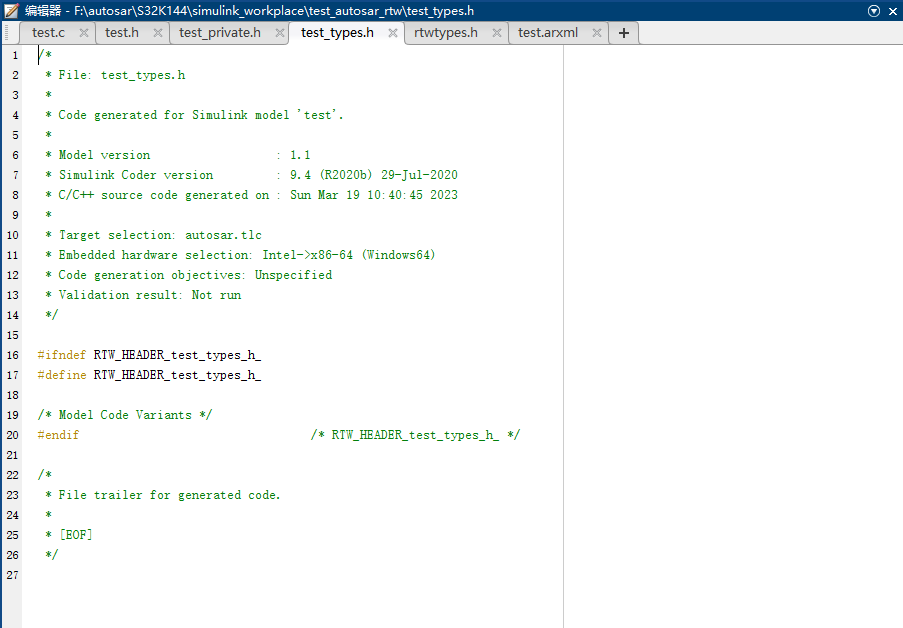Close the test.c tab with its x icon
Viewport: 903px width, 628px height.
coord(83,32)
